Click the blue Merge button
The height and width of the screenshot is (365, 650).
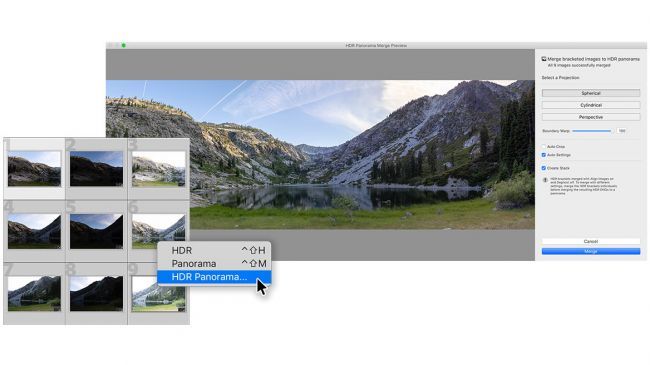[x=591, y=251]
